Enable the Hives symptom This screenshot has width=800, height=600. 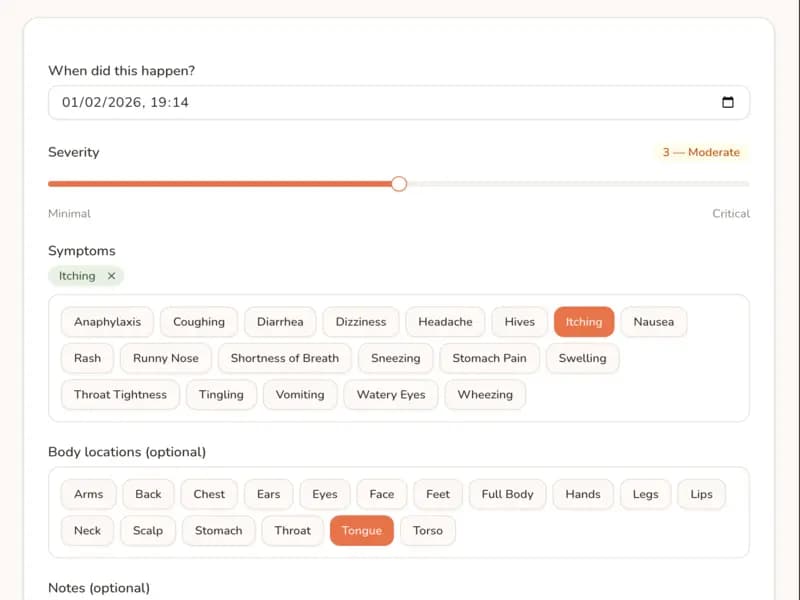click(519, 321)
